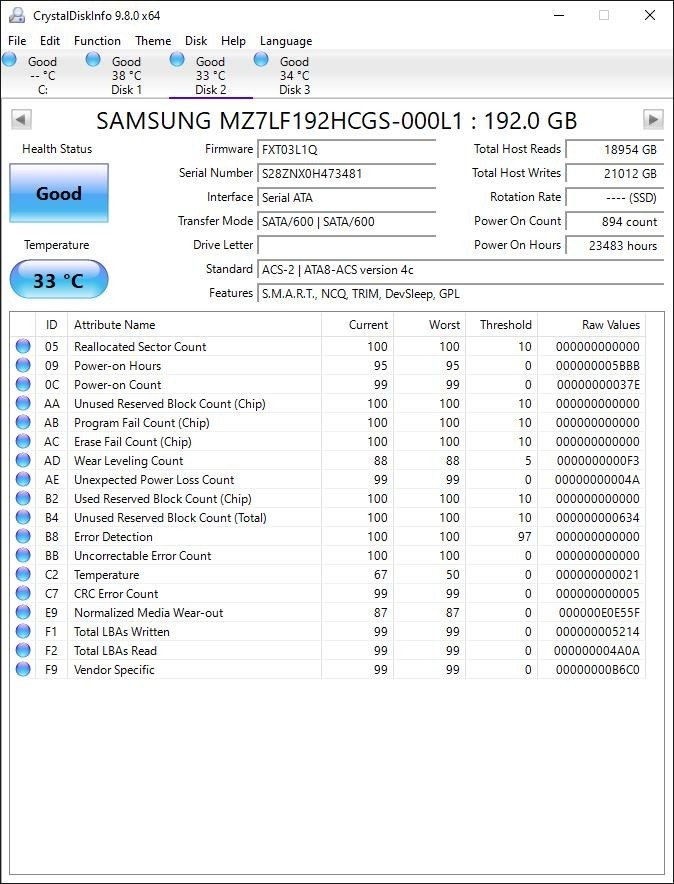Click the Rotation Rate value
This screenshot has width=674, height=884.
(615, 197)
